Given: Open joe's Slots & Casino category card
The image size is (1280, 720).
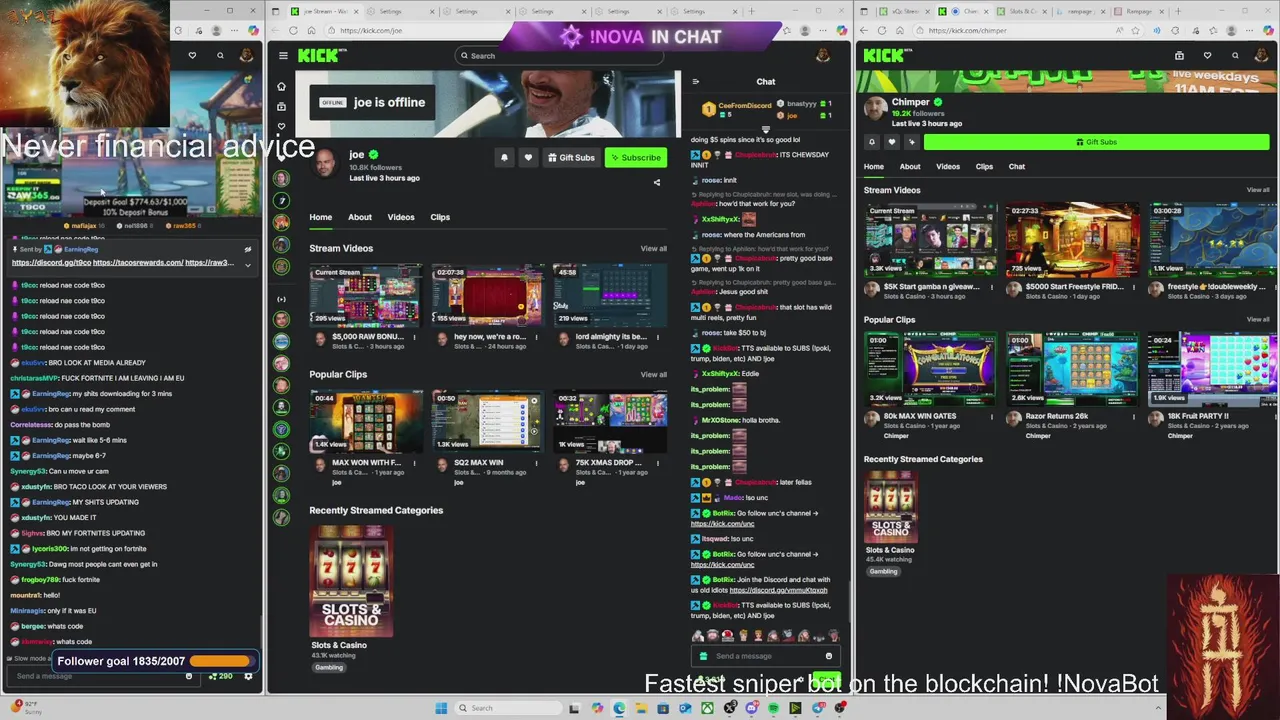Looking at the screenshot, I should (351, 581).
